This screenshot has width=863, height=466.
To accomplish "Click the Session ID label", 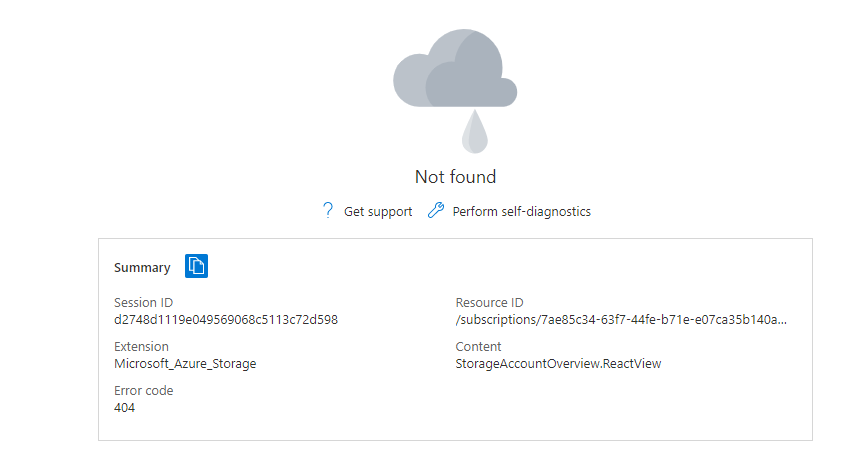I will (143, 303).
